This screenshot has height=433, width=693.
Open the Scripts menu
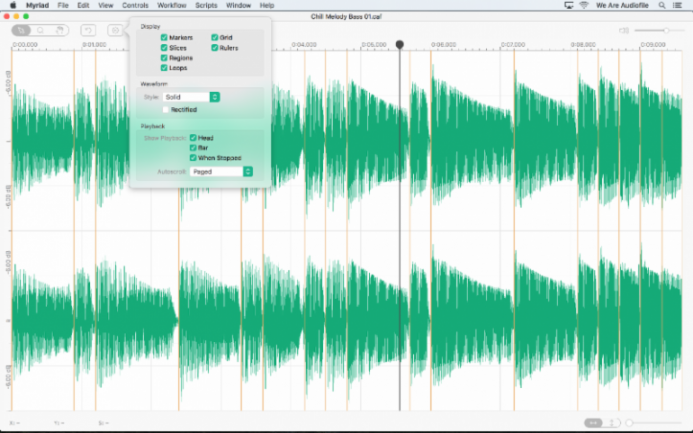[x=206, y=5]
